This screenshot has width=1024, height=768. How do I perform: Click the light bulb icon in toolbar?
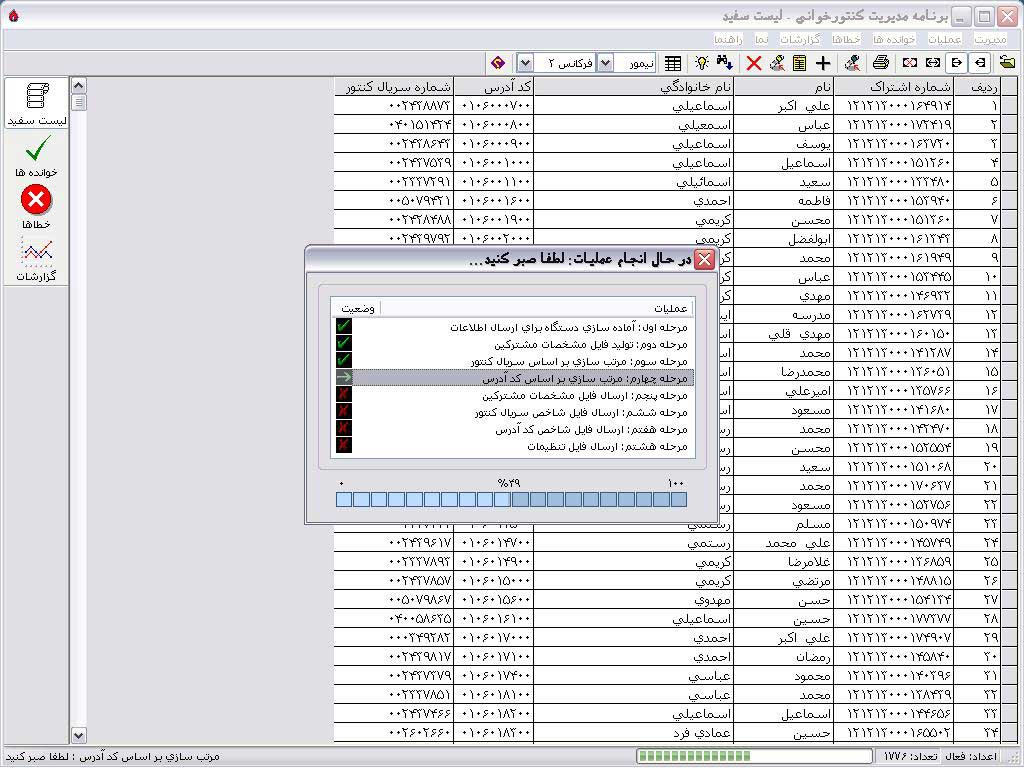[702, 63]
